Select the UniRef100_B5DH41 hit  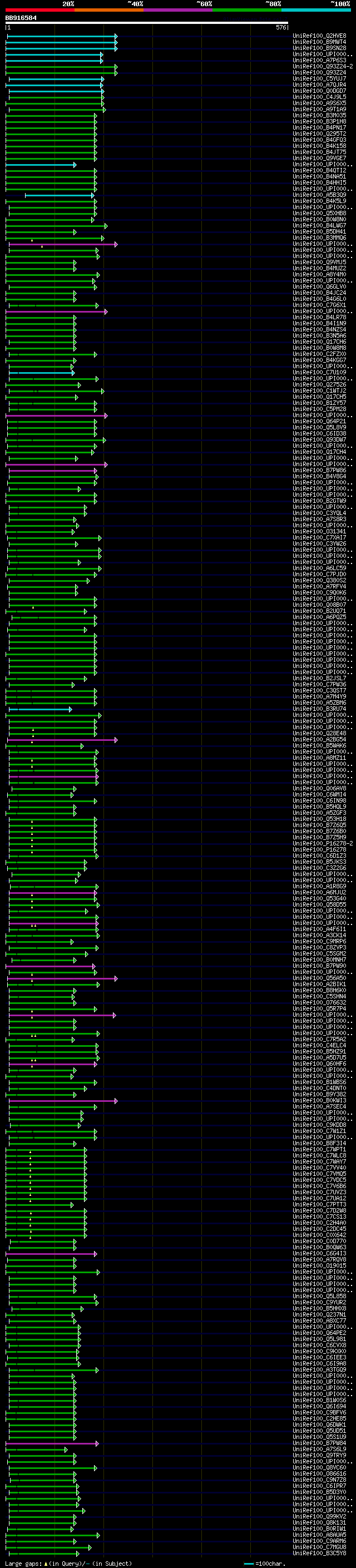coord(319,231)
